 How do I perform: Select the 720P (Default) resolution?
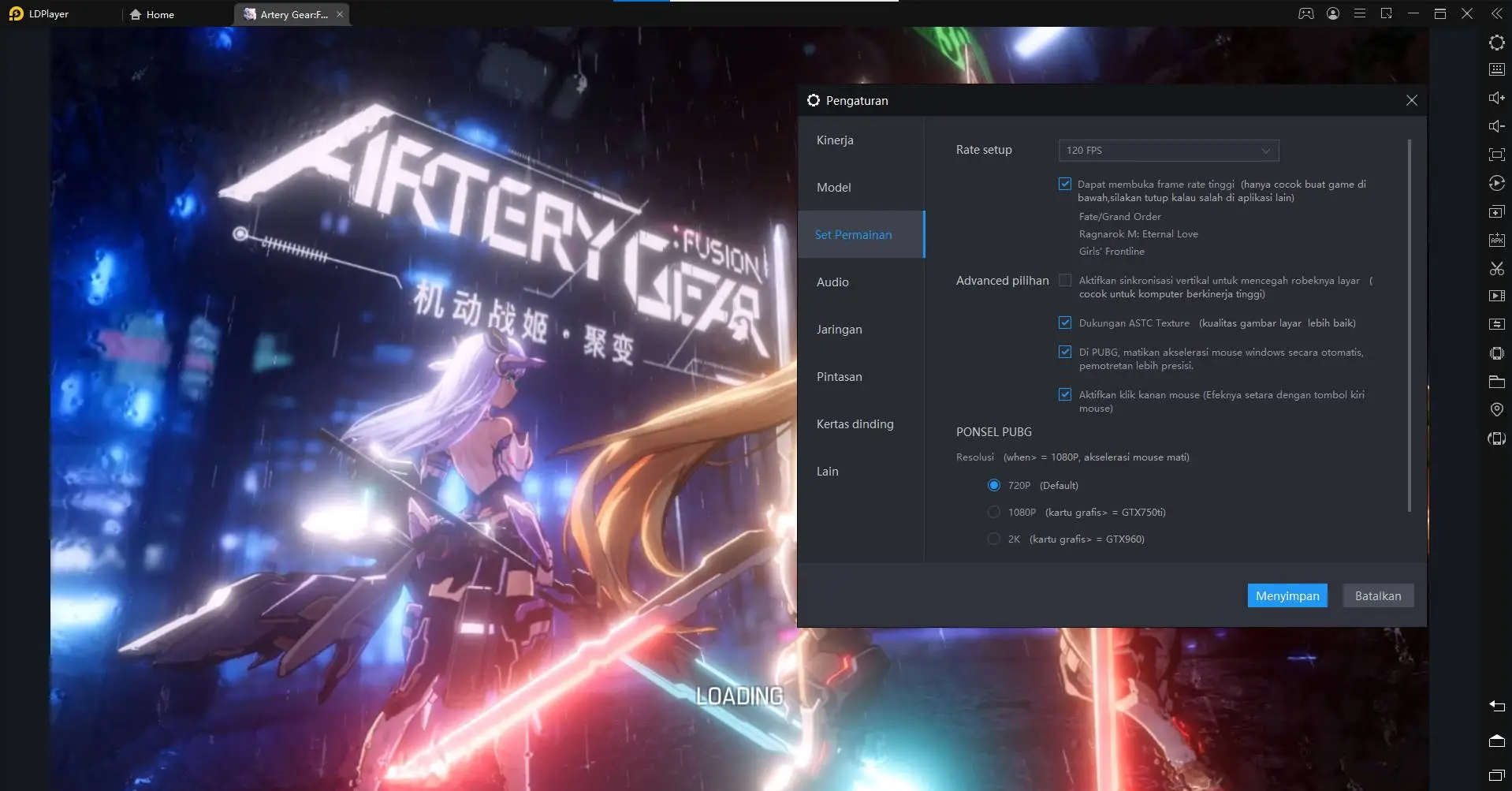(x=994, y=485)
